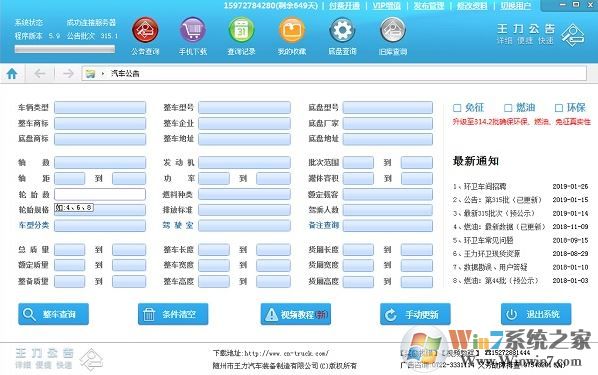Click the grey progress bar under 程序版本
Screen dimensions: 598x375
pyautogui.click(x=64, y=49)
